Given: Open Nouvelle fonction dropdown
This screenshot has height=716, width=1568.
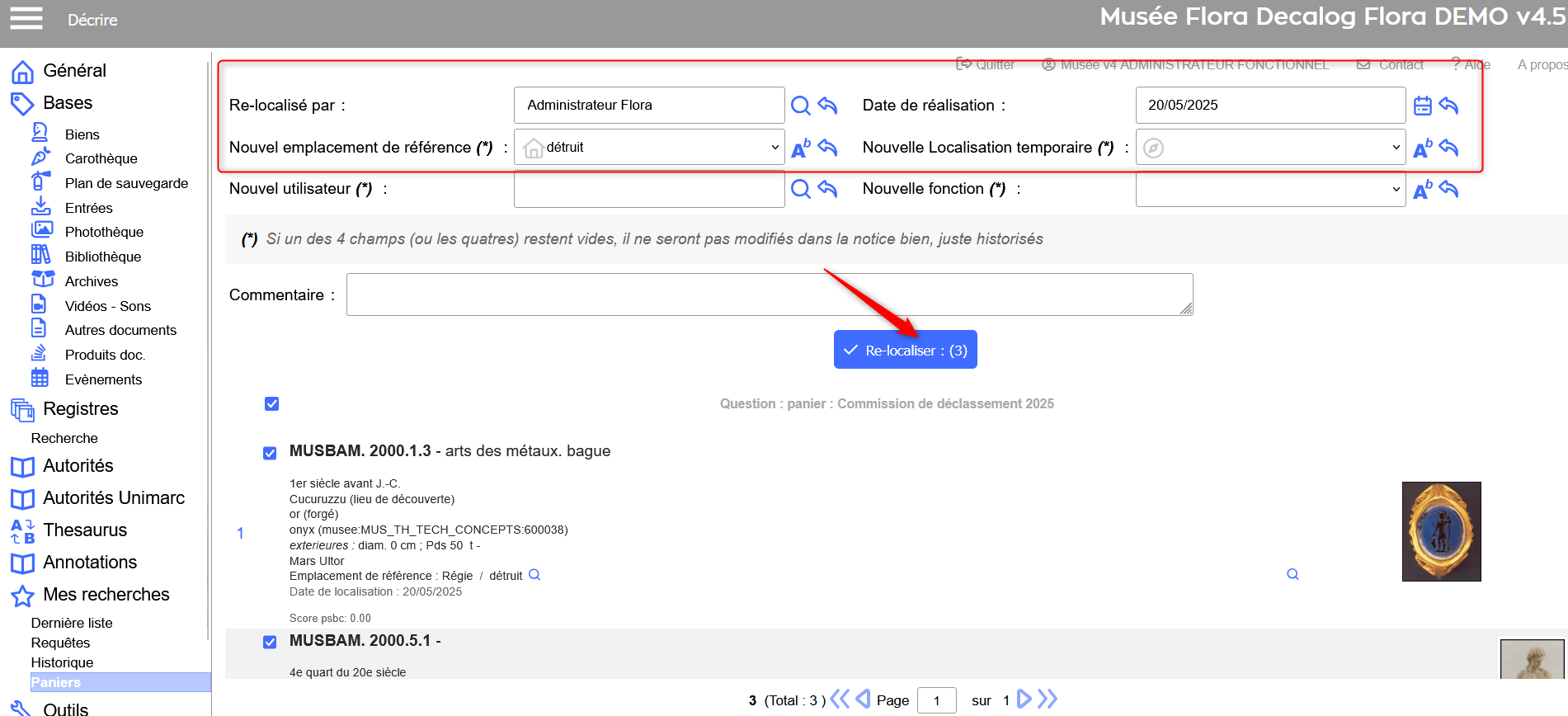Looking at the screenshot, I should tap(1270, 189).
